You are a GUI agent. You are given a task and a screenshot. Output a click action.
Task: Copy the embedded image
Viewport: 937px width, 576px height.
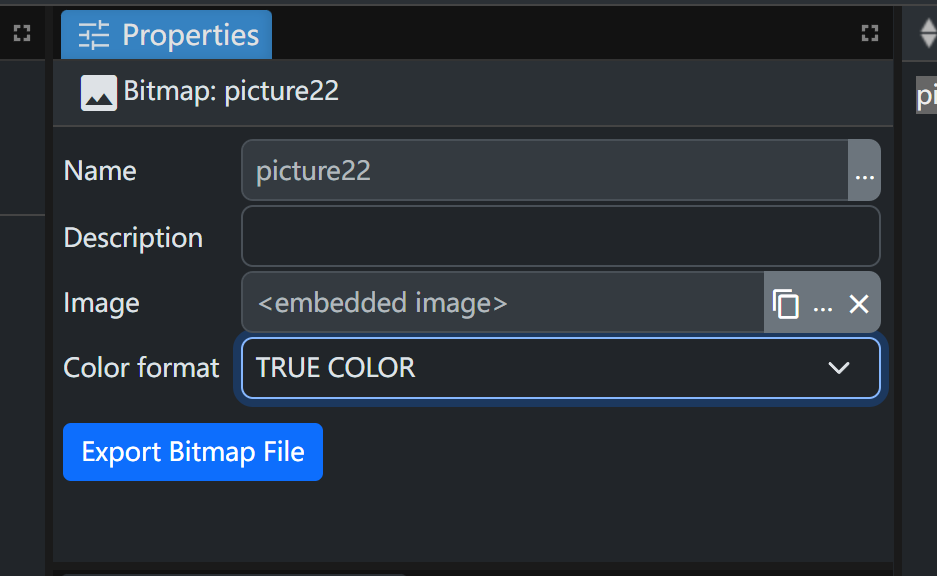(x=786, y=304)
